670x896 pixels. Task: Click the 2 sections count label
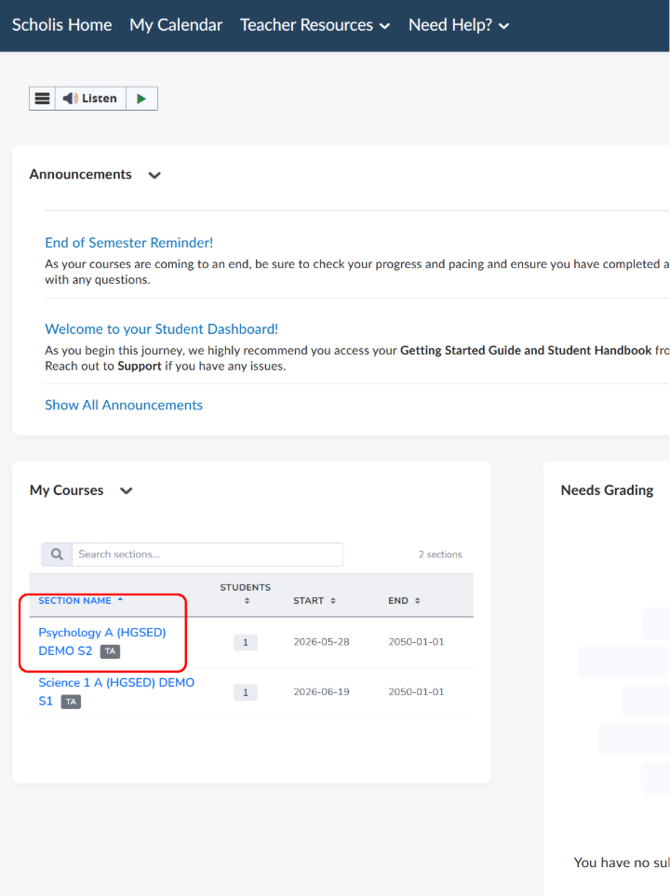pos(440,554)
